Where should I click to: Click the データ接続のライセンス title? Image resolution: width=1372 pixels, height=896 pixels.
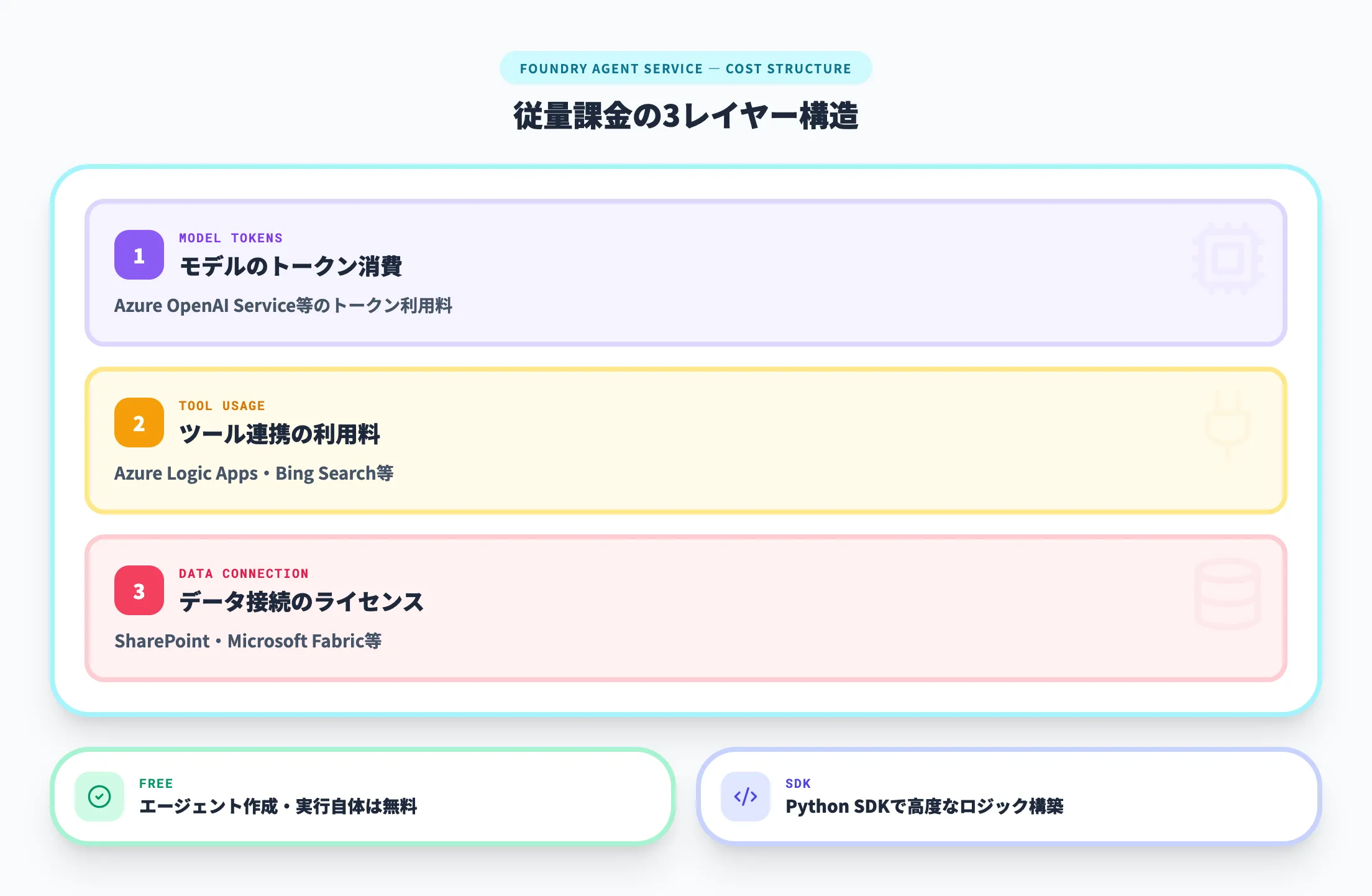pos(301,602)
